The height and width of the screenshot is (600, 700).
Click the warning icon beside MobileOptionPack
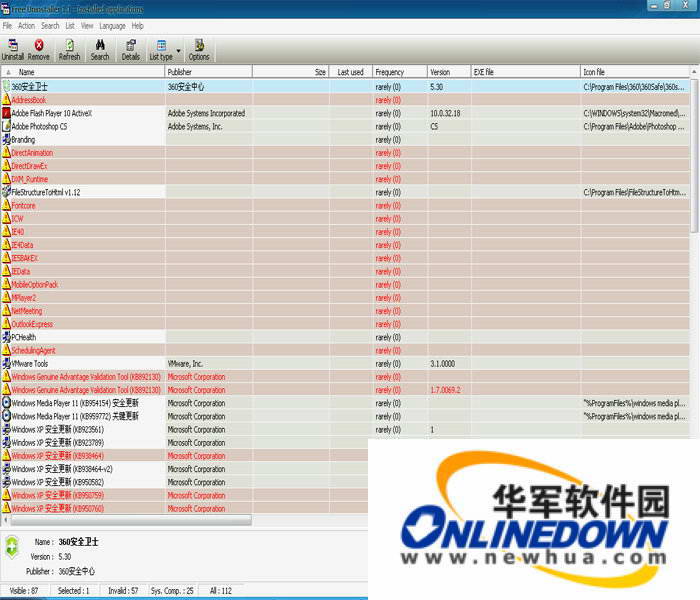(x=6, y=284)
